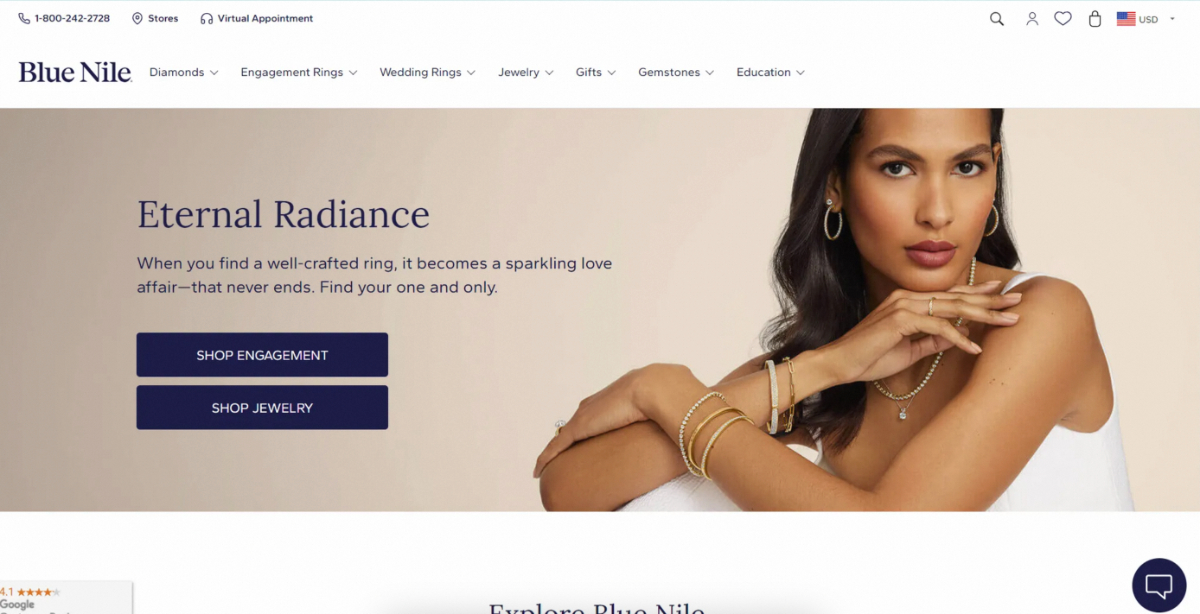Click the US flag currency icon
This screenshot has width=1200, height=614.
coord(1126,19)
